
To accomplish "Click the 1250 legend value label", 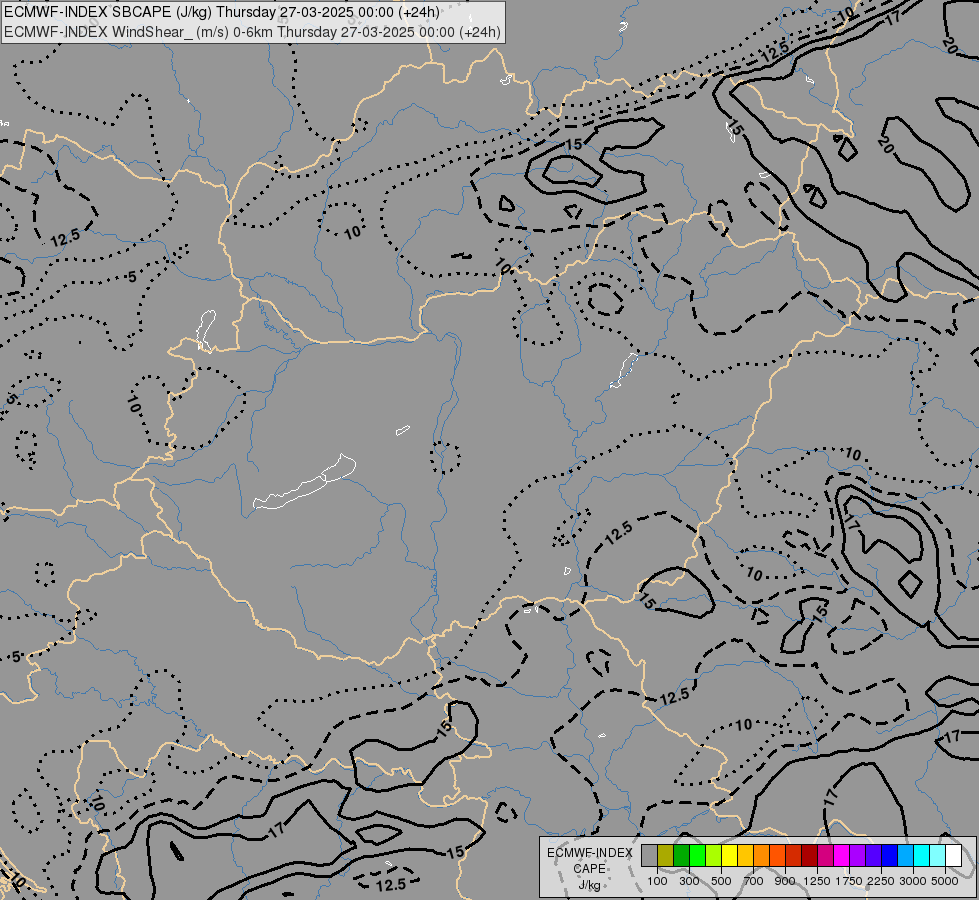I will tap(817, 881).
